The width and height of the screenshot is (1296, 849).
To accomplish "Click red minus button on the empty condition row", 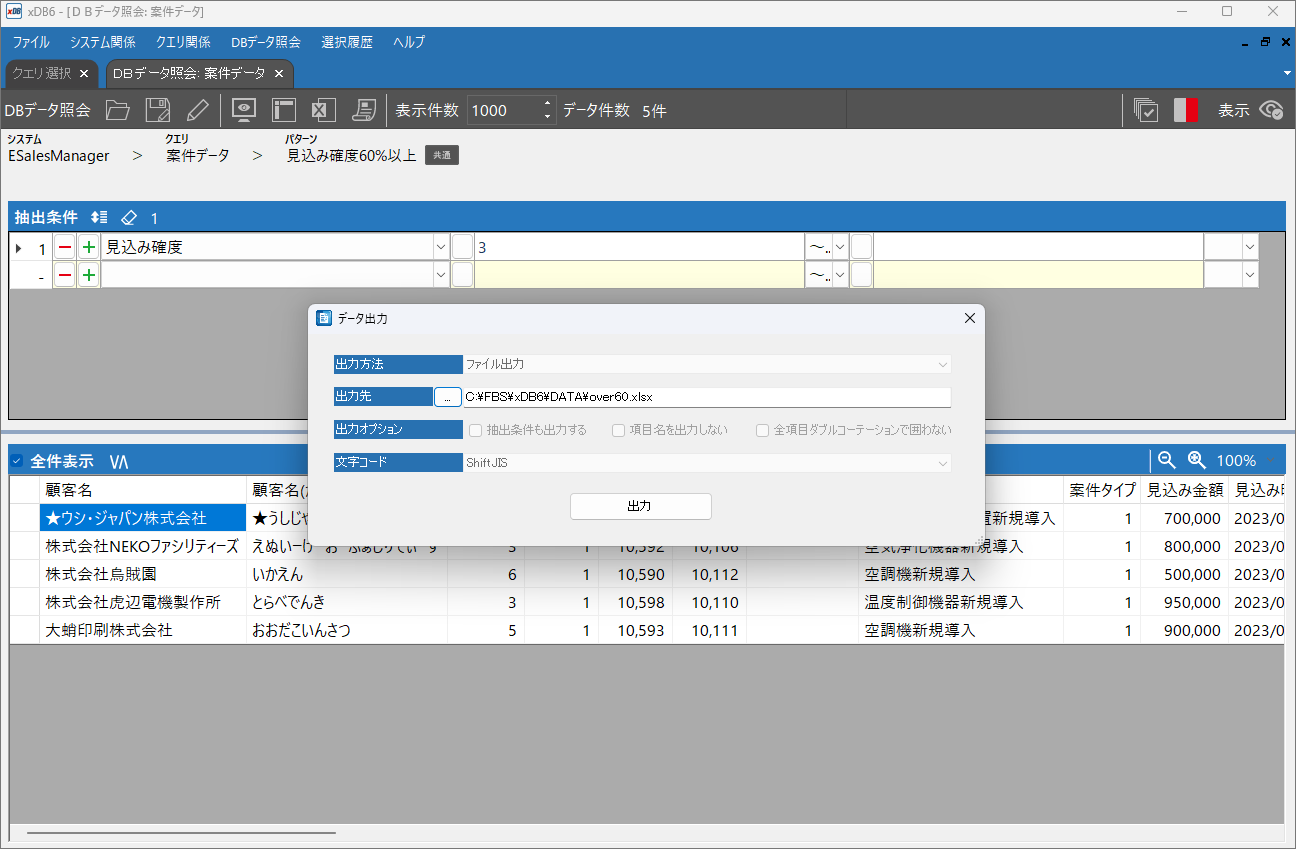I will click(64, 275).
